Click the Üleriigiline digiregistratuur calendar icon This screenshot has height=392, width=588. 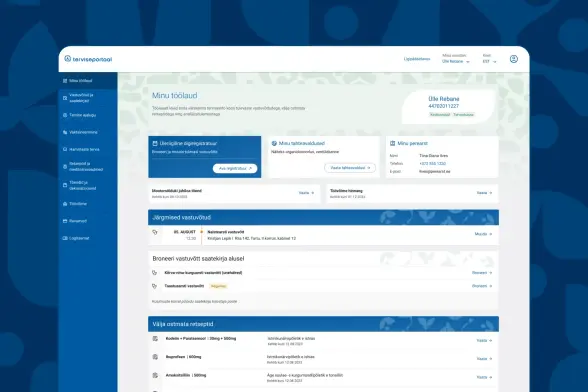coord(155,143)
